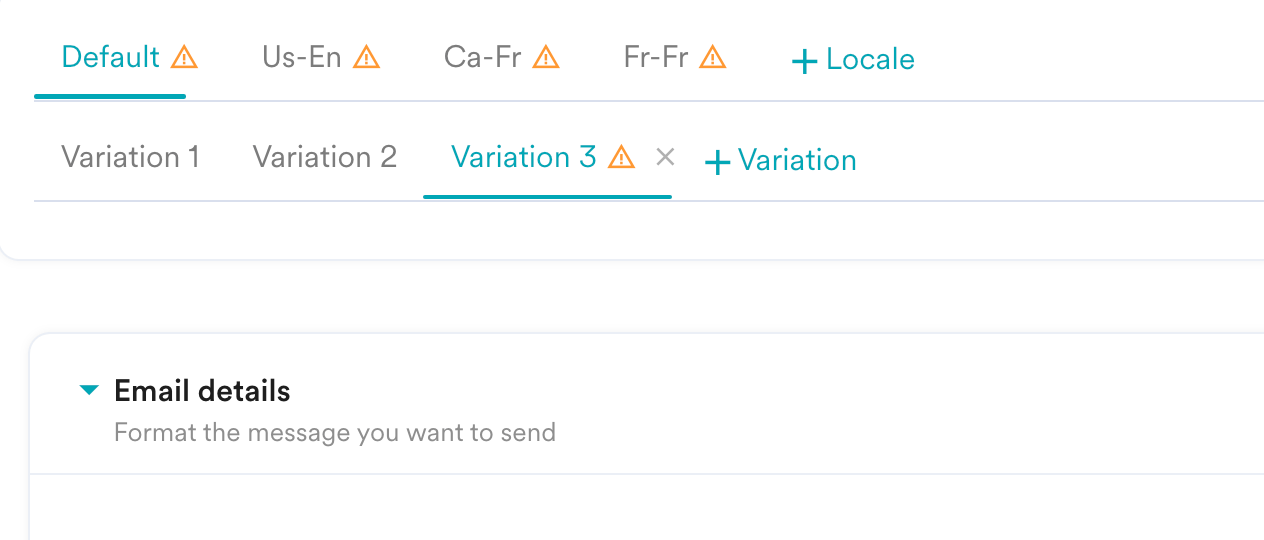Click the warning icon on Default tab
This screenshot has width=1264, height=540.
(x=184, y=58)
